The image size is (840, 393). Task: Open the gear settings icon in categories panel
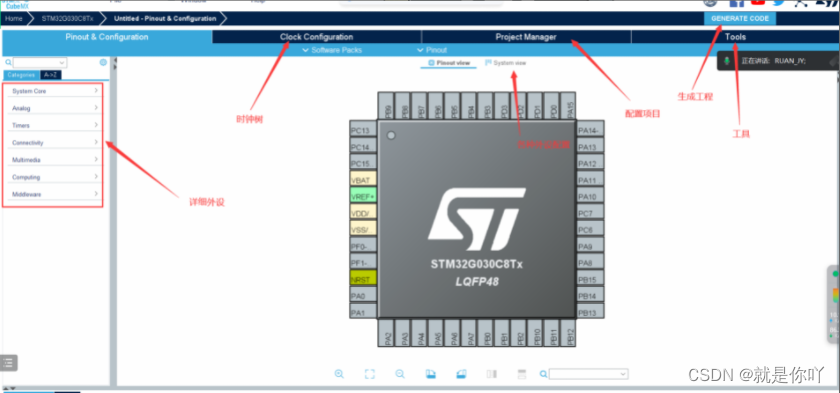click(103, 62)
